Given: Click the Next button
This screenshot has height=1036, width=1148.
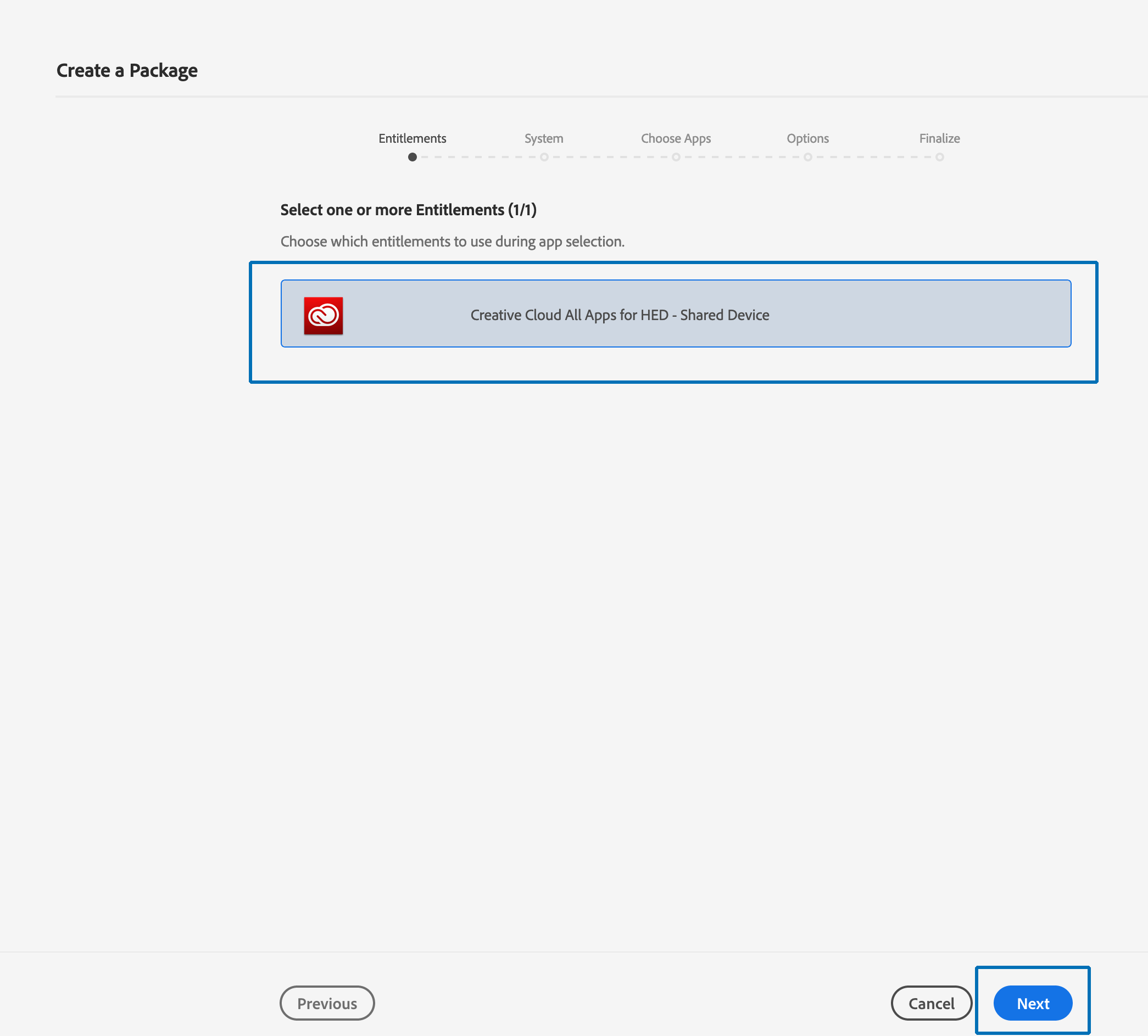Looking at the screenshot, I should pyautogui.click(x=1033, y=1003).
